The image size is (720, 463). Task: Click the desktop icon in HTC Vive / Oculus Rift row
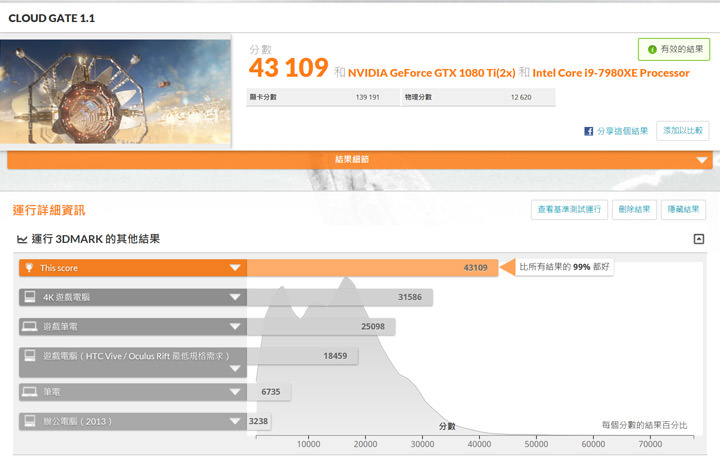(30, 355)
